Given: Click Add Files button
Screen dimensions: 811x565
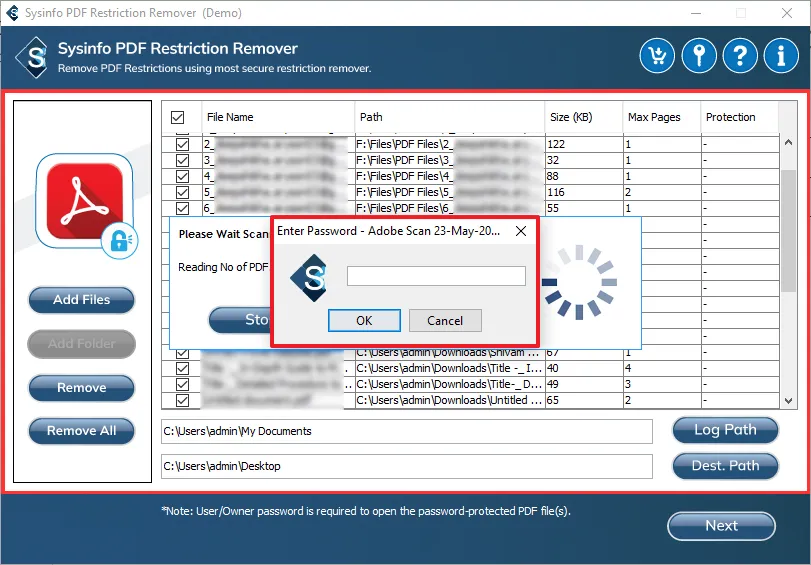Looking at the screenshot, I should (82, 300).
